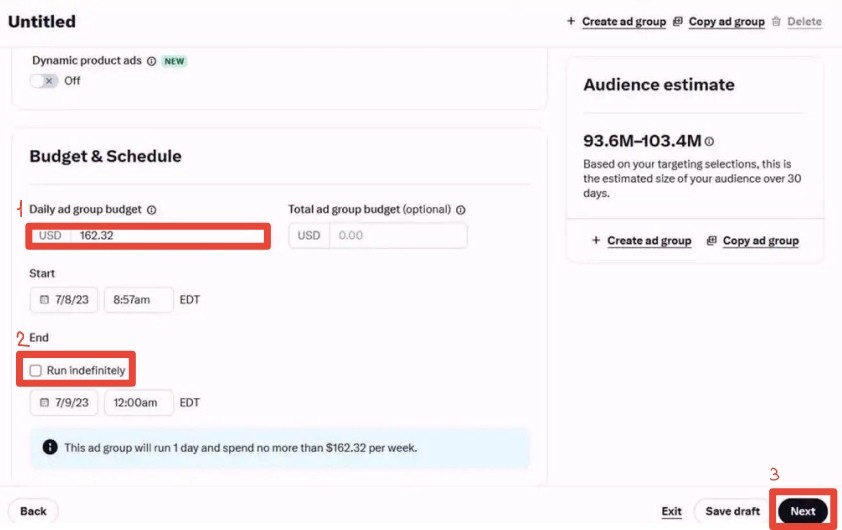Click the Daily ad group budget amount field
842x530 pixels.
[168, 236]
